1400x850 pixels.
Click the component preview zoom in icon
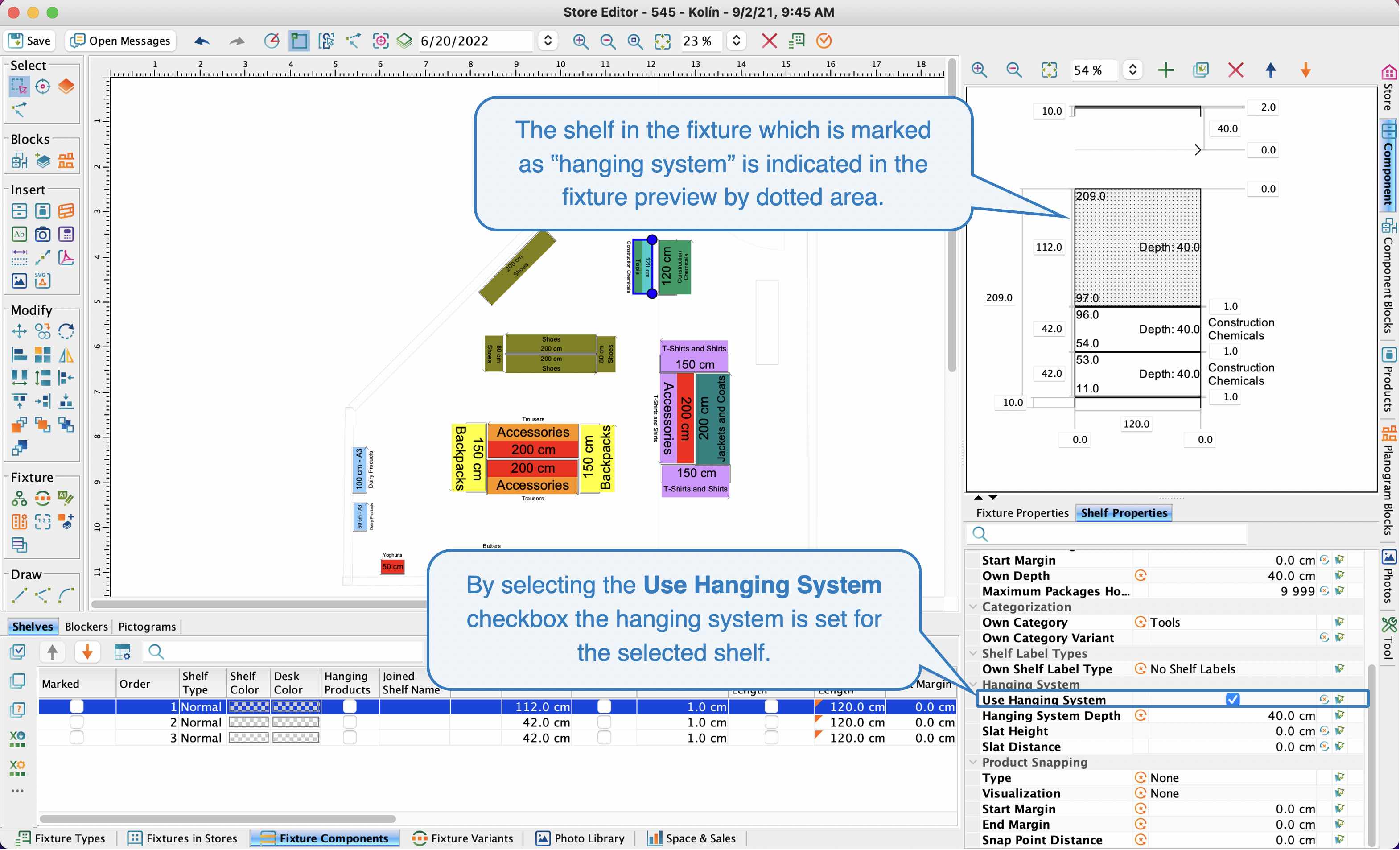click(x=979, y=70)
